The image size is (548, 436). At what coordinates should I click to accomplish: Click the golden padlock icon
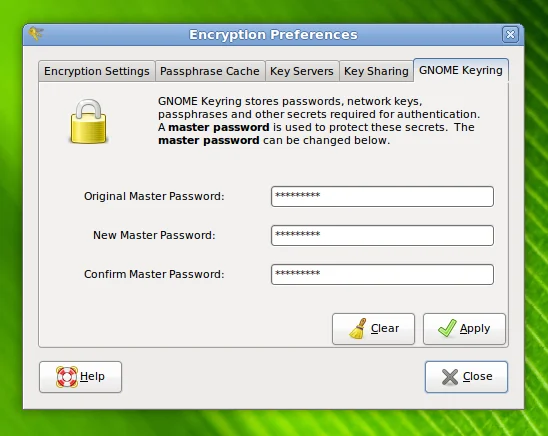coord(88,121)
